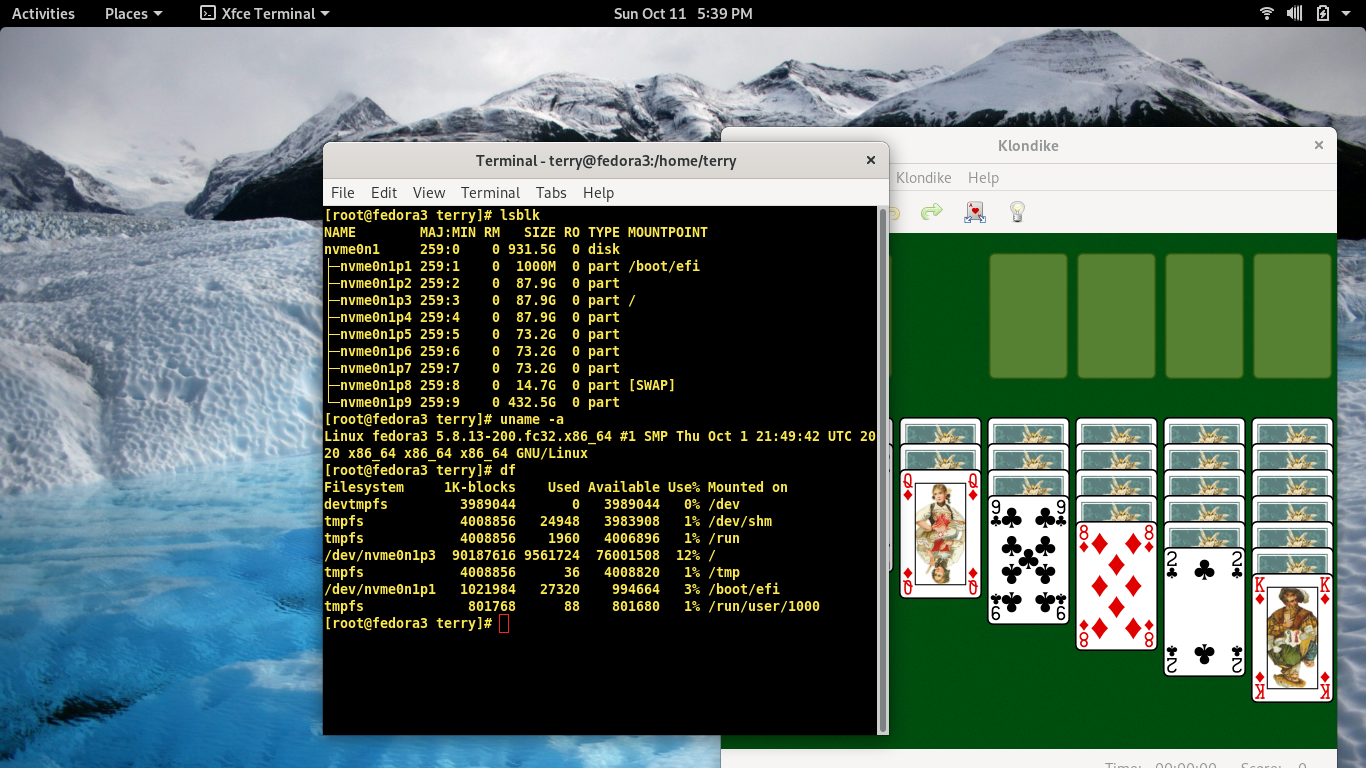Click the Wi-Fi icon in top bar
The width and height of the screenshot is (1366, 768).
(1267, 13)
